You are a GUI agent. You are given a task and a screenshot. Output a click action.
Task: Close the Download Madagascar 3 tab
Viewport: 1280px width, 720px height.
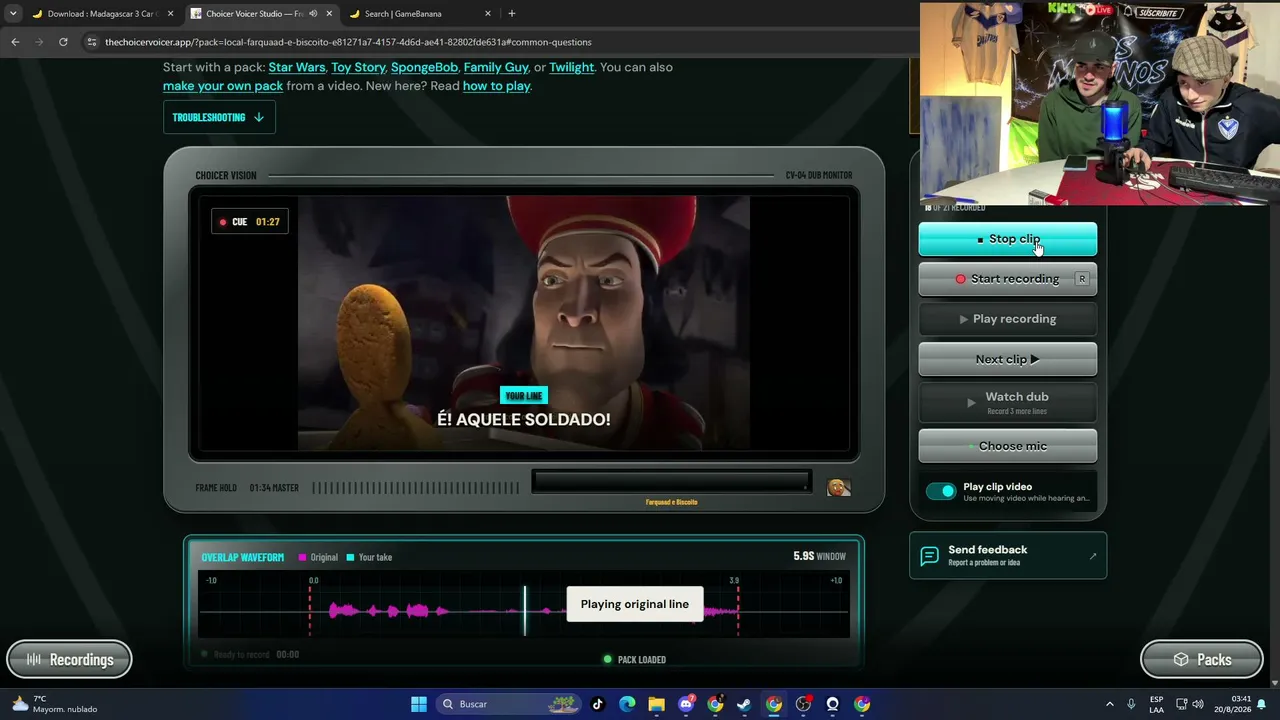click(170, 14)
